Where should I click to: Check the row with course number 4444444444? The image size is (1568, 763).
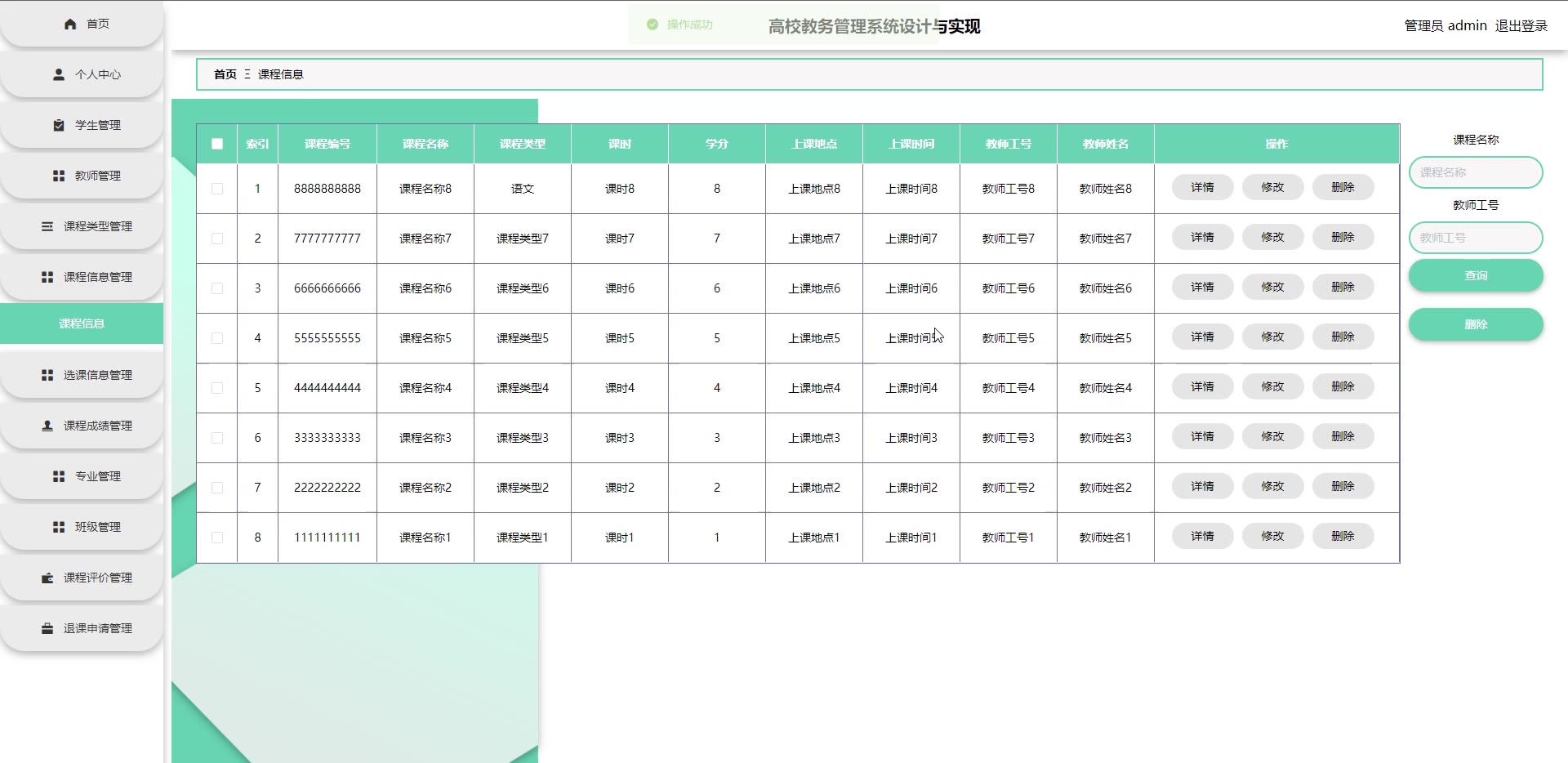(x=217, y=388)
